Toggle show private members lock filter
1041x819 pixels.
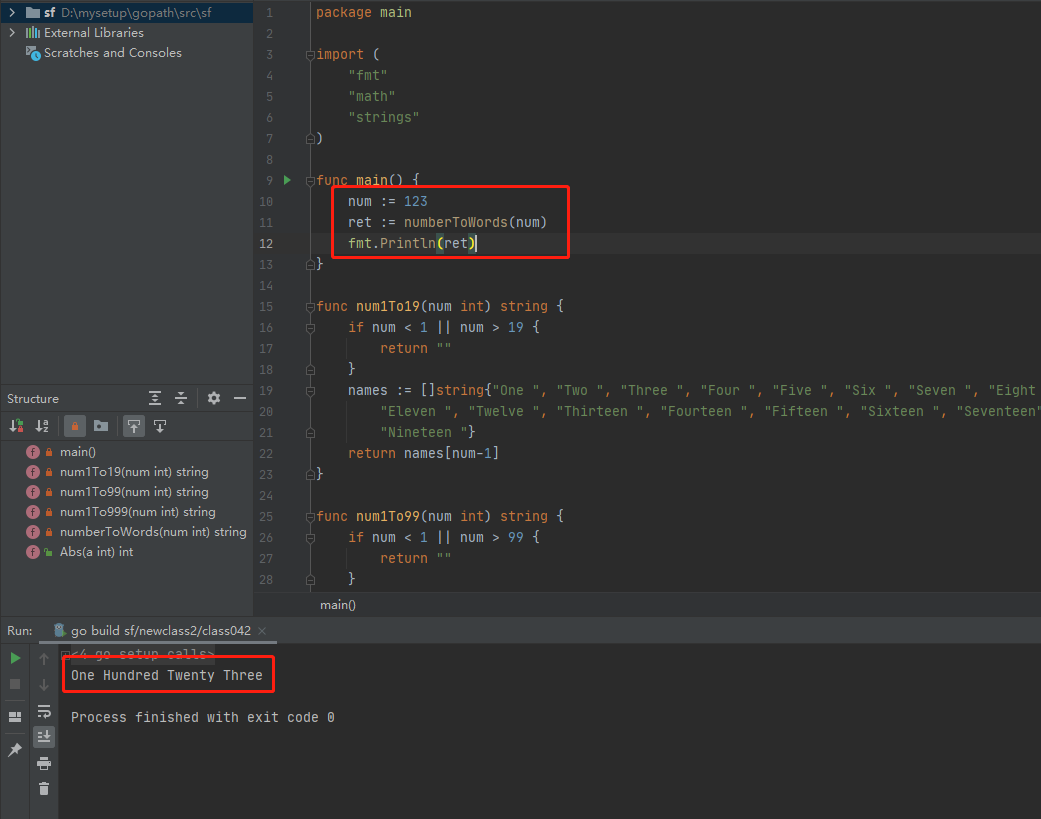pyautogui.click(x=74, y=426)
